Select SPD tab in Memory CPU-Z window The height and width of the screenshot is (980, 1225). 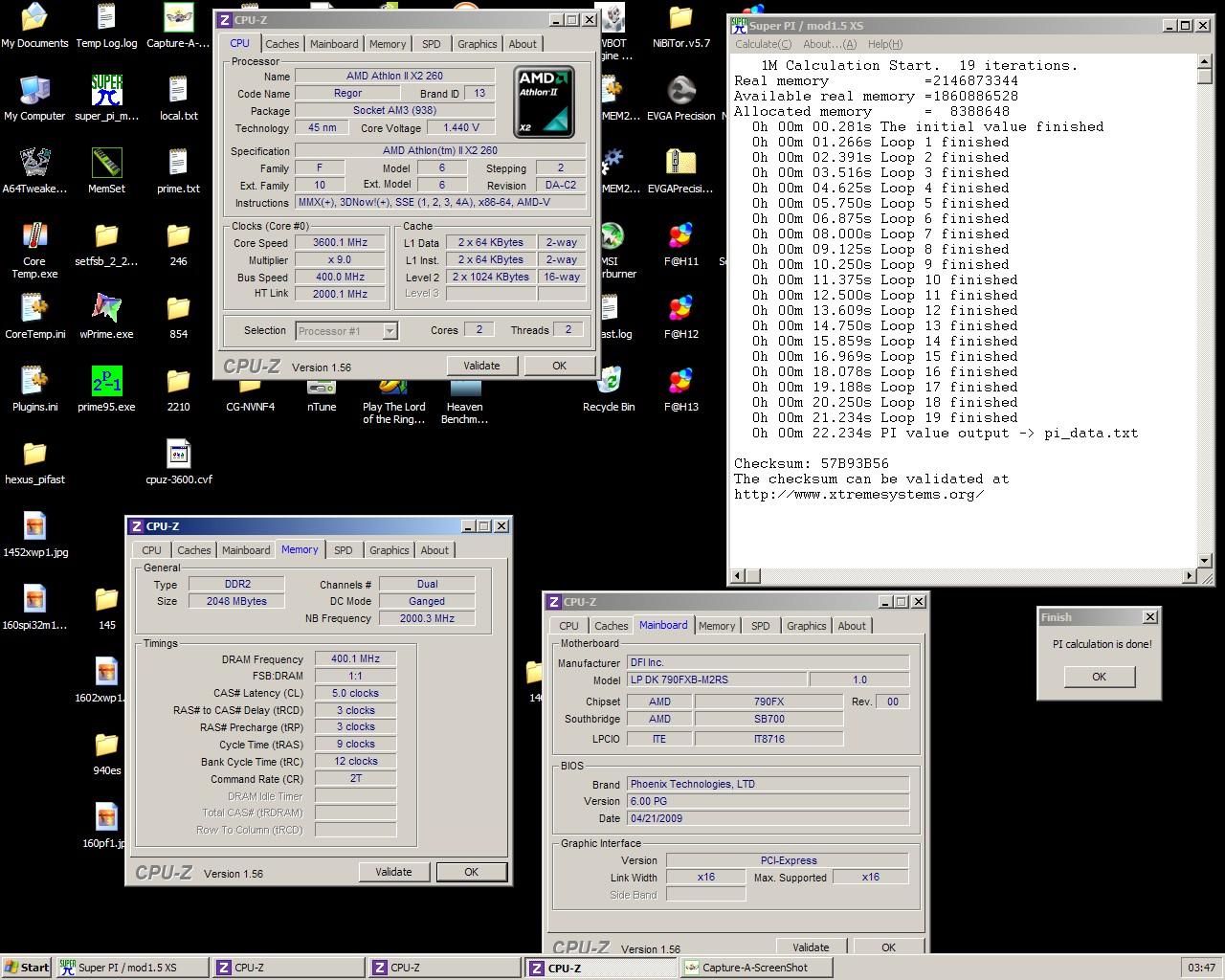point(344,550)
